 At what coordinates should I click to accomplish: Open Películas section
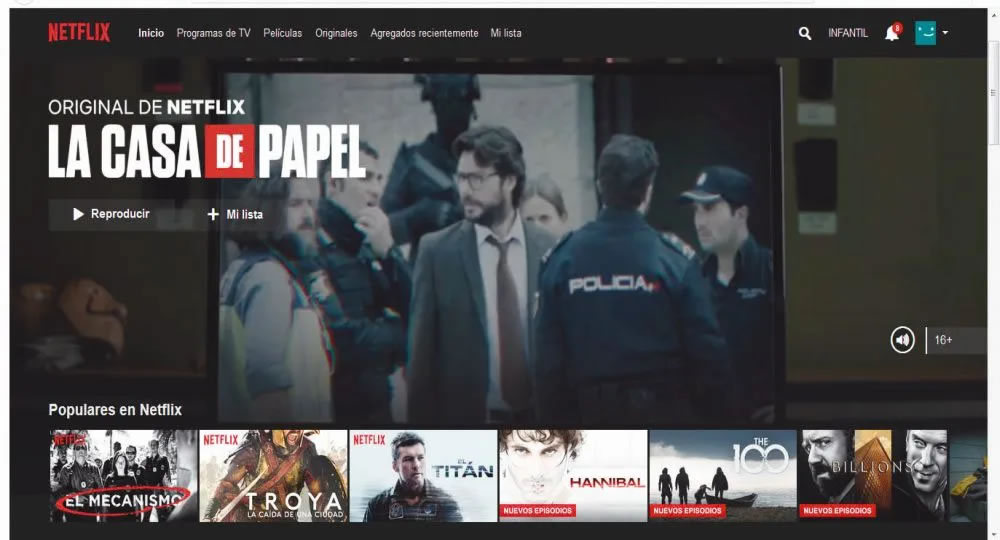point(283,33)
